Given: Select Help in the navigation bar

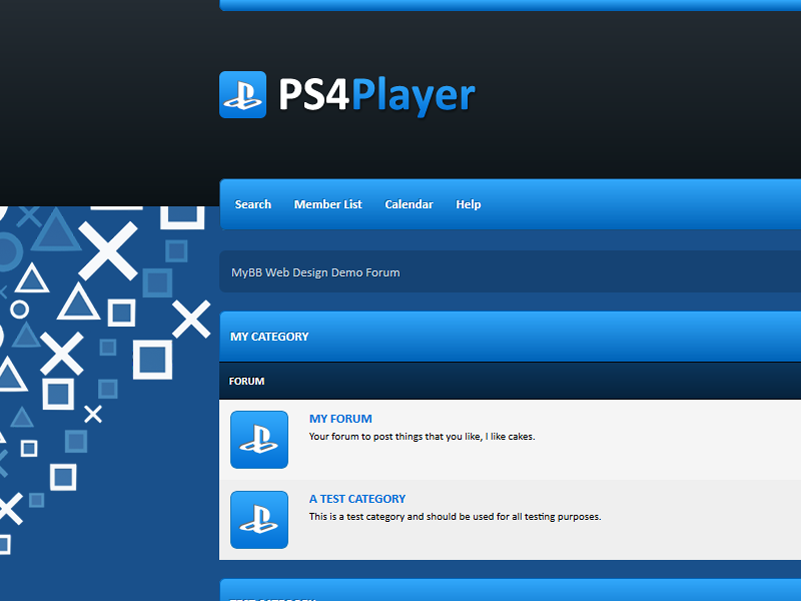Looking at the screenshot, I should tap(468, 204).
